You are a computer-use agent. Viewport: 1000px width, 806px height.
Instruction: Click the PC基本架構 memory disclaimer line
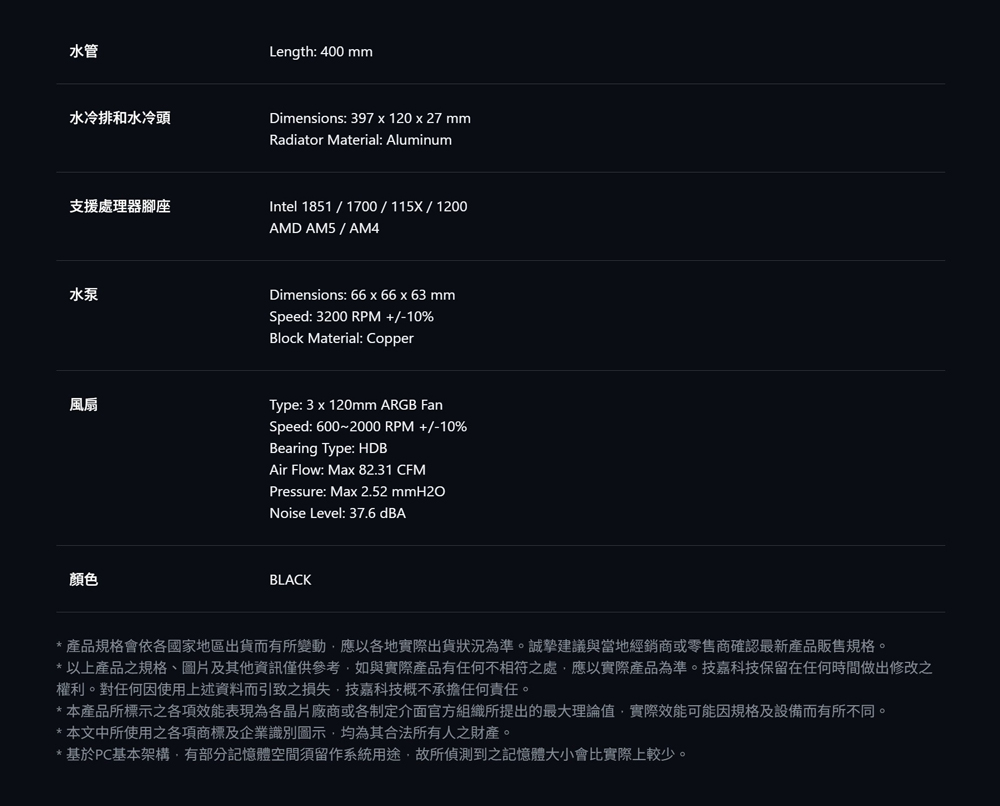[x=372, y=754]
